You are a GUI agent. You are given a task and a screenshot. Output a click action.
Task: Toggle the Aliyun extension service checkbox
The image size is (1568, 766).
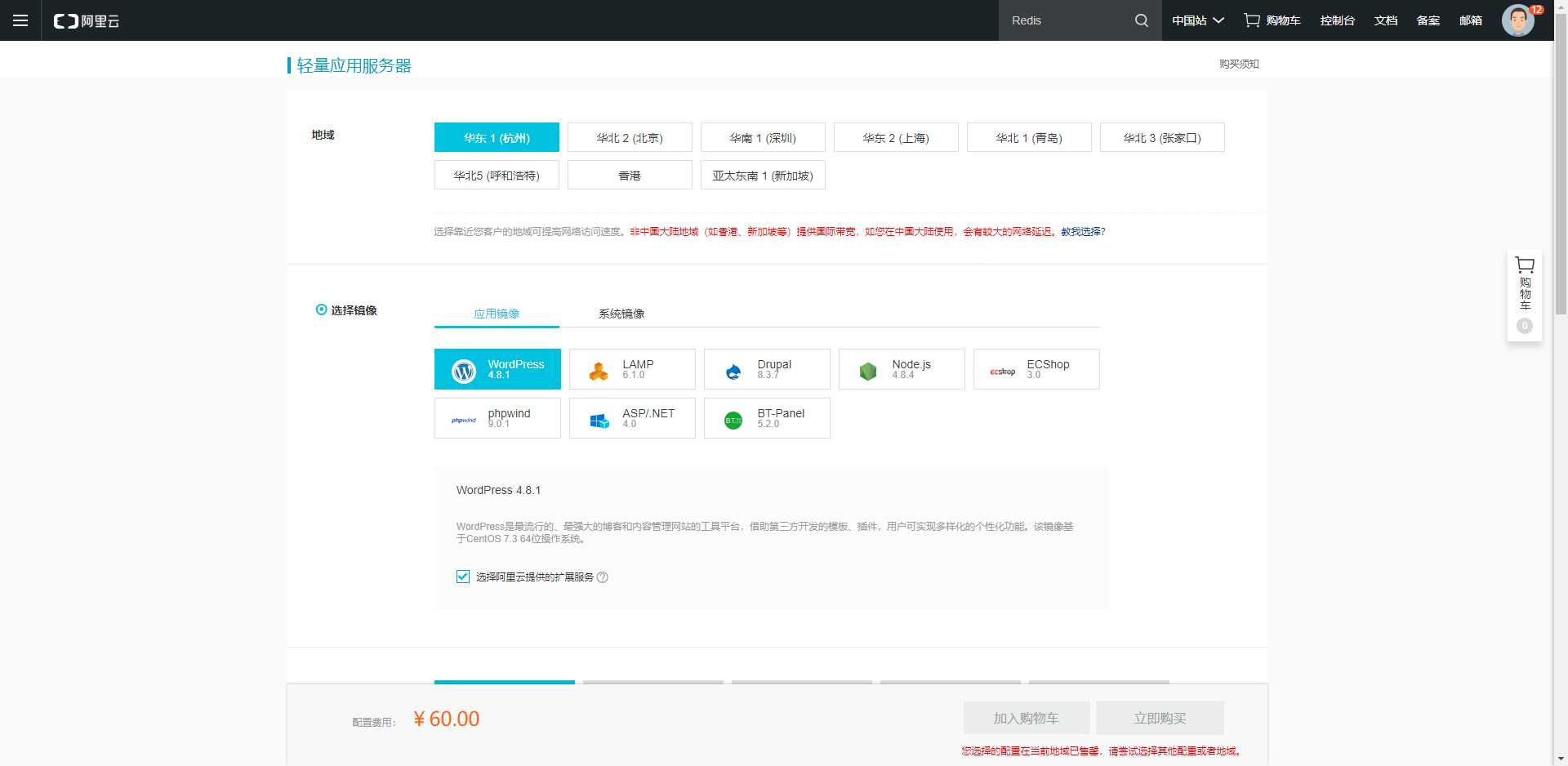[463, 577]
